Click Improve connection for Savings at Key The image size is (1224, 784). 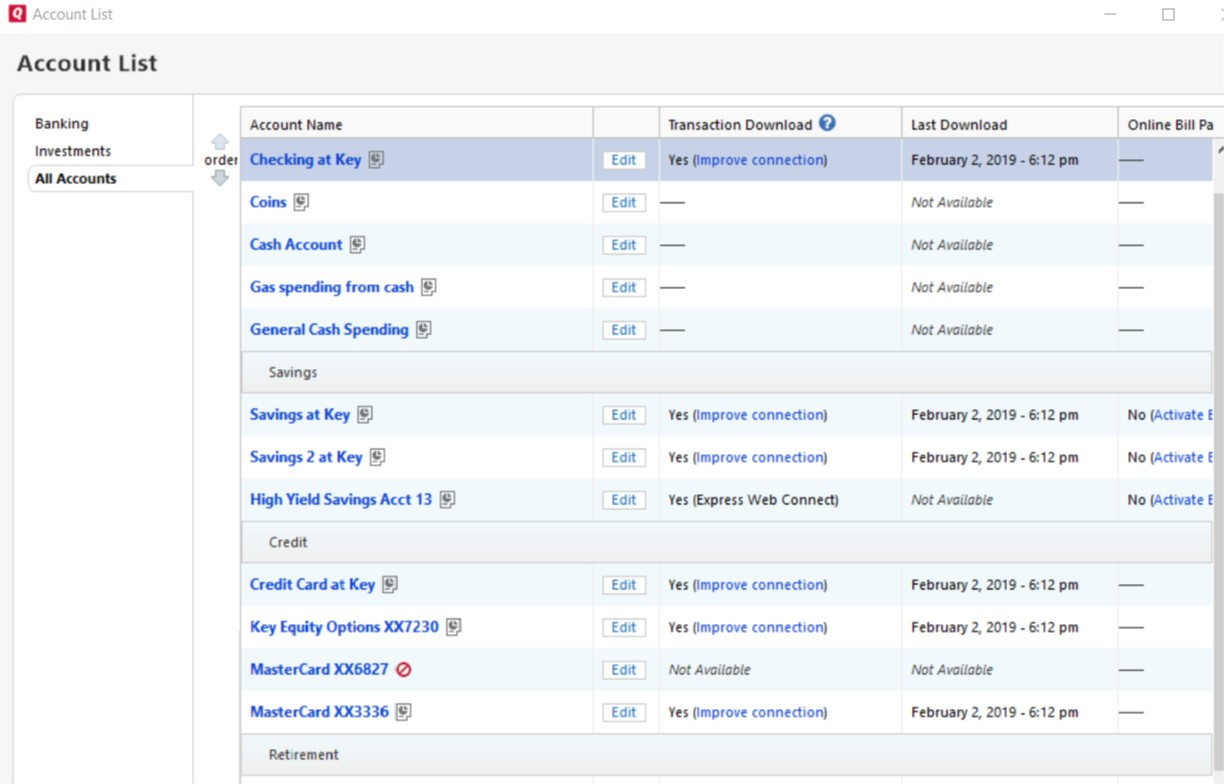pyautogui.click(x=760, y=415)
